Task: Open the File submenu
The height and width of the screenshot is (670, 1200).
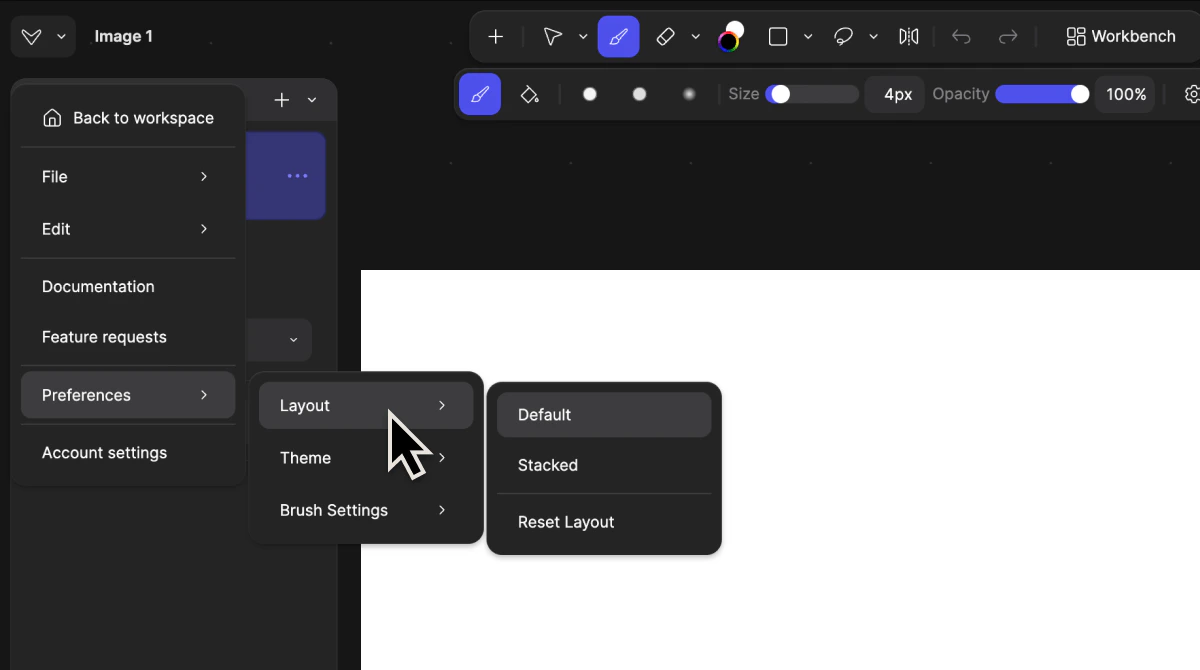Action: coord(128,177)
